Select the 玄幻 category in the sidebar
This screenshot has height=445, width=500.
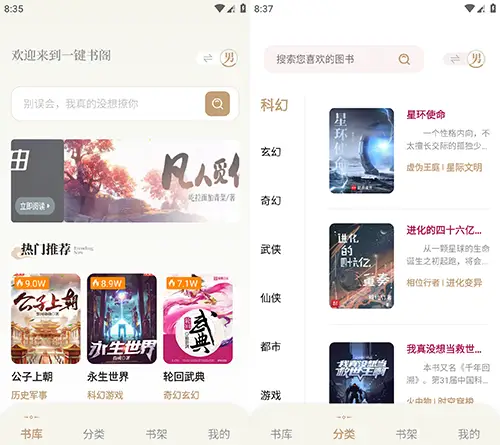click(271, 152)
